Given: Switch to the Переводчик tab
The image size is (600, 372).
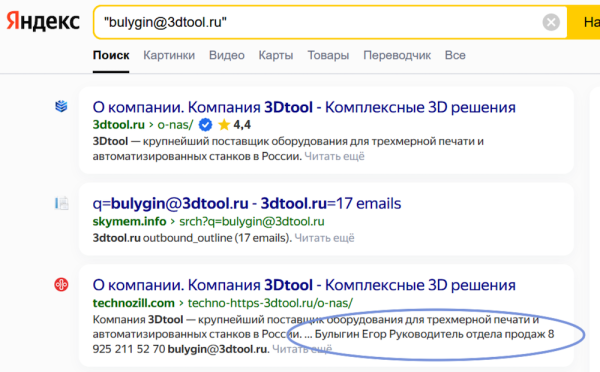Looking at the screenshot, I should click(397, 55).
